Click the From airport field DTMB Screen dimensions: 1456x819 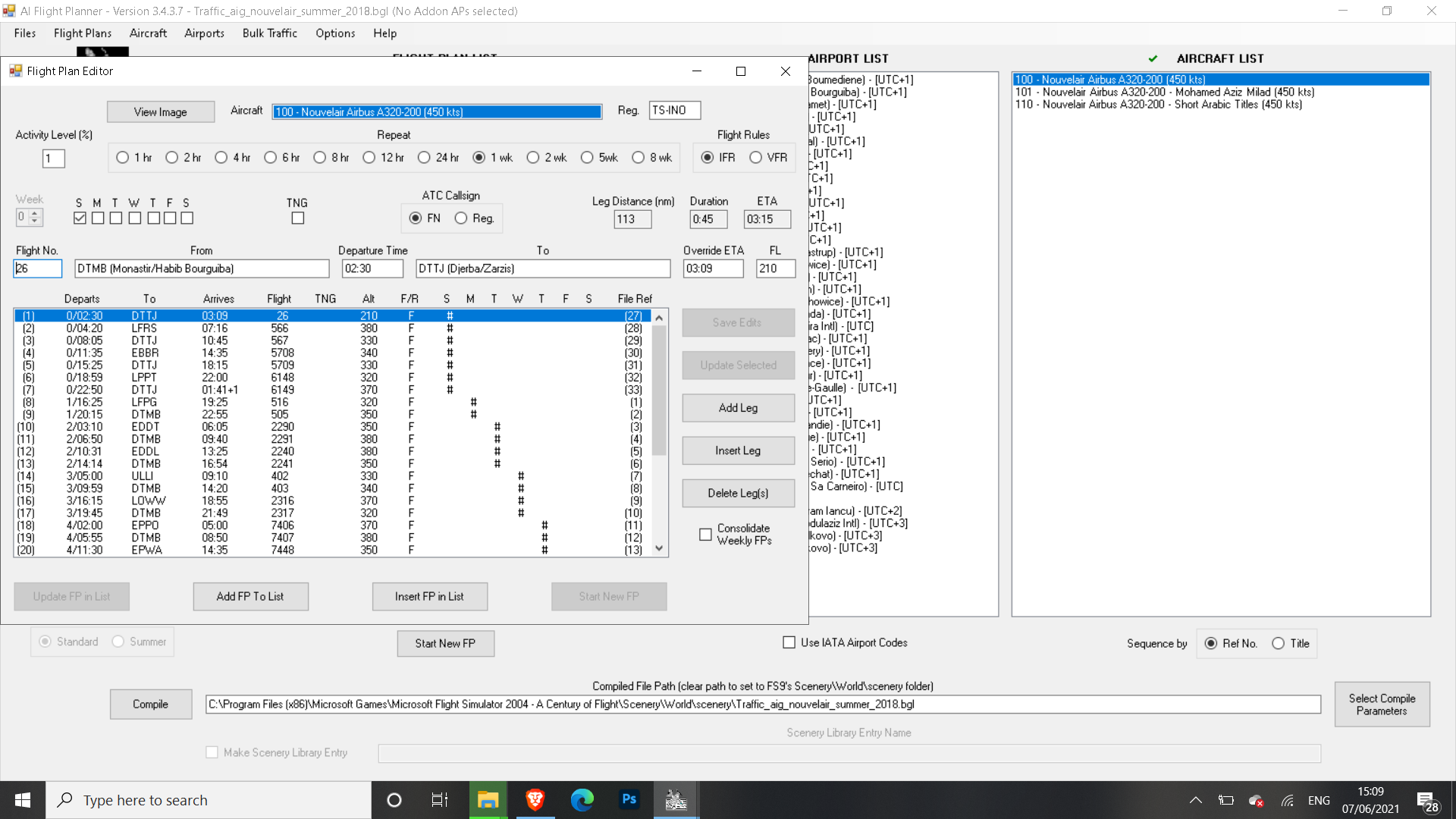click(x=202, y=268)
